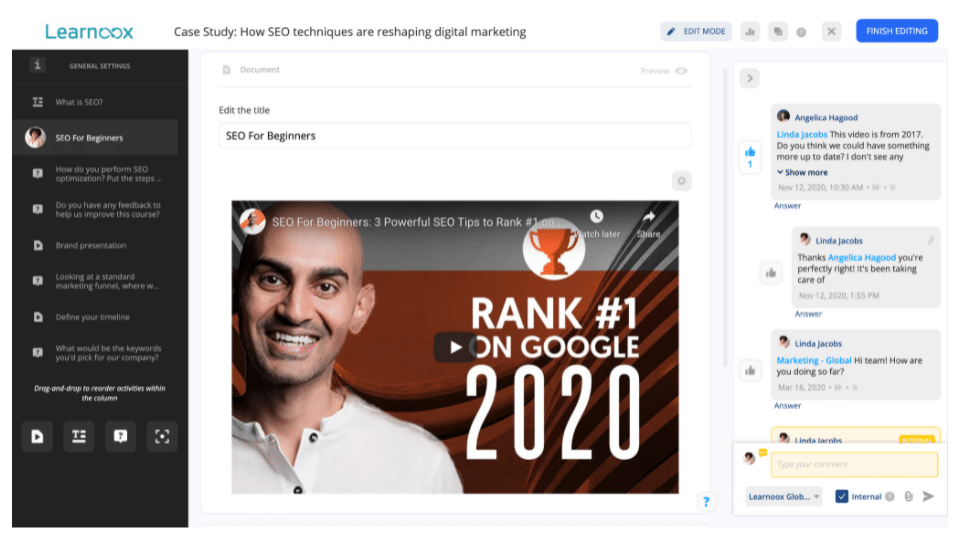This screenshot has width=957, height=534.
Task: Open the comments icon in top toolbar
Action: click(778, 32)
